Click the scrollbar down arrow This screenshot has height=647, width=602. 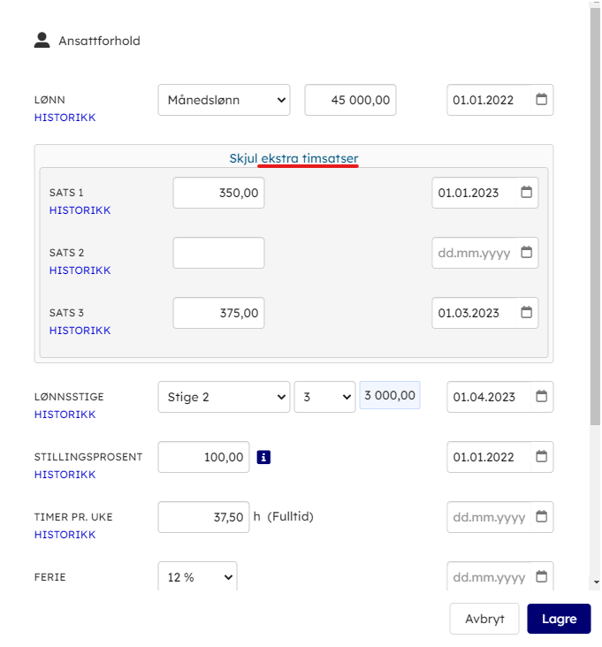coord(596,582)
